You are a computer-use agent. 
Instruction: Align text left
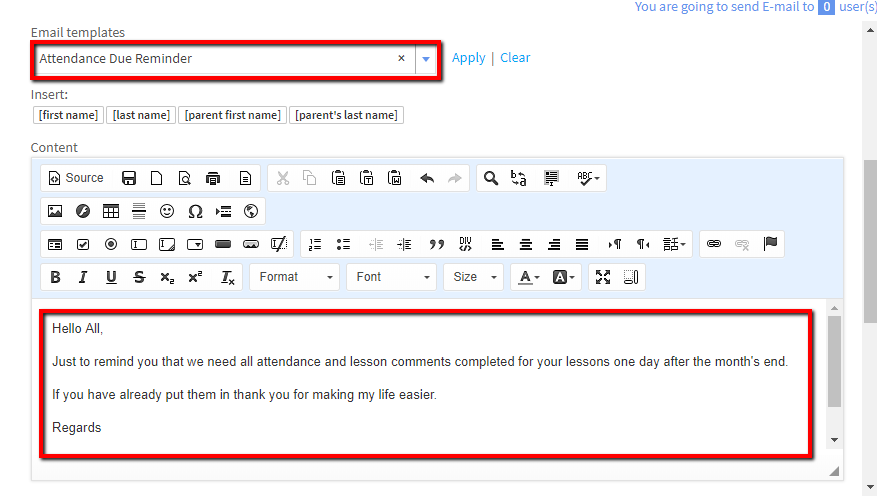pos(497,244)
